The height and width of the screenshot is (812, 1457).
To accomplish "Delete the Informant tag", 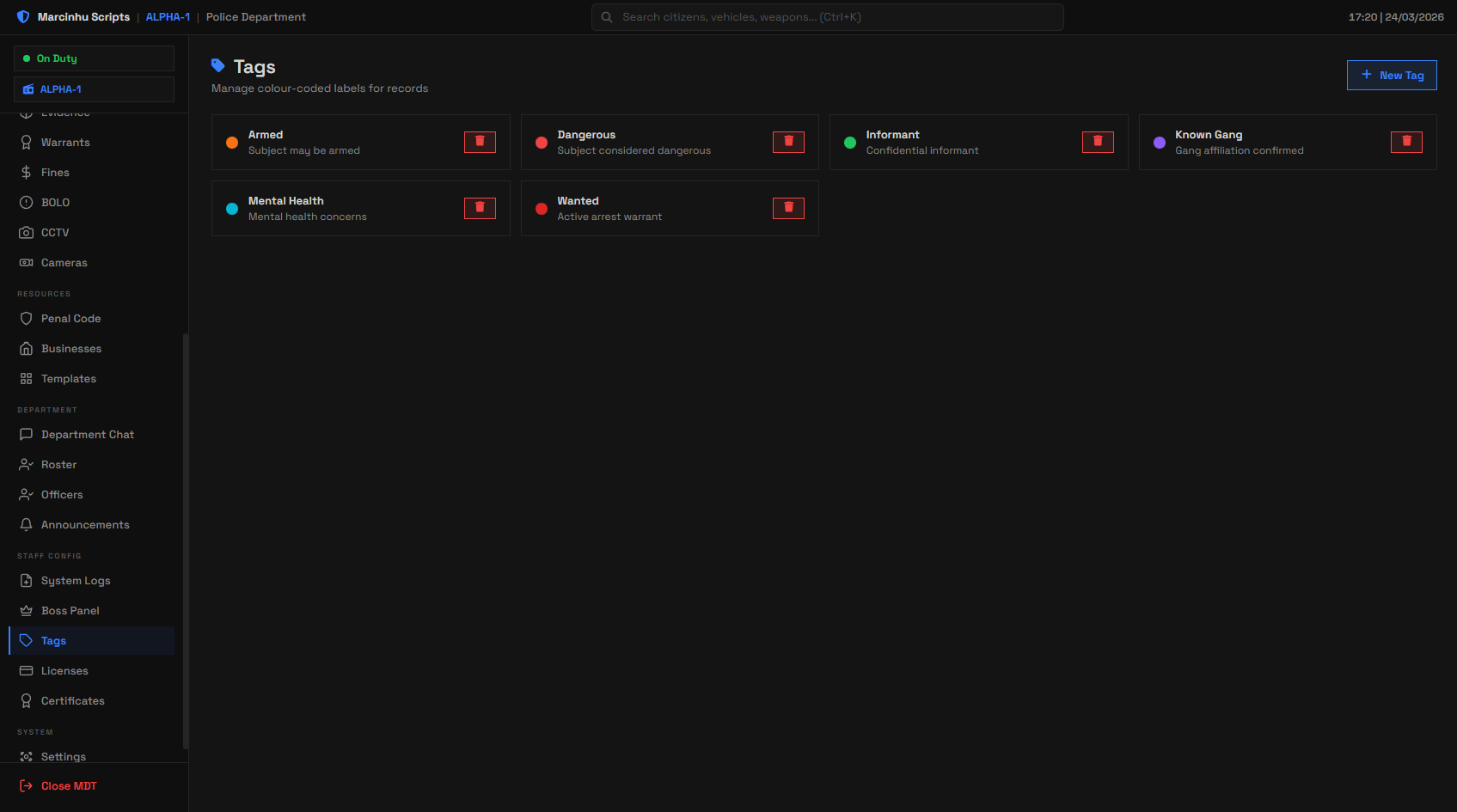I will (x=1098, y=142).
